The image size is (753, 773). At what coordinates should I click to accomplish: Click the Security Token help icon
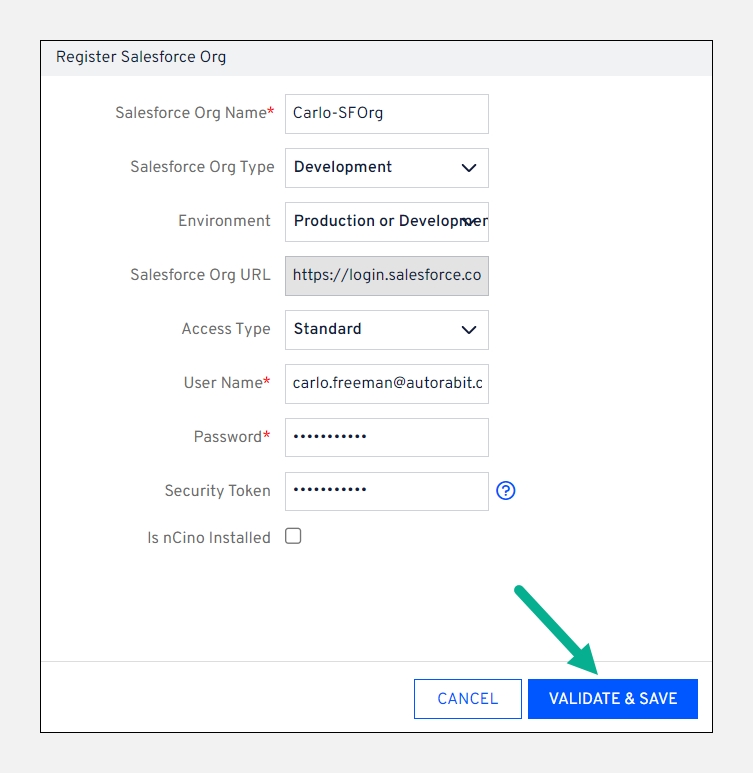(x=506, y=491)
